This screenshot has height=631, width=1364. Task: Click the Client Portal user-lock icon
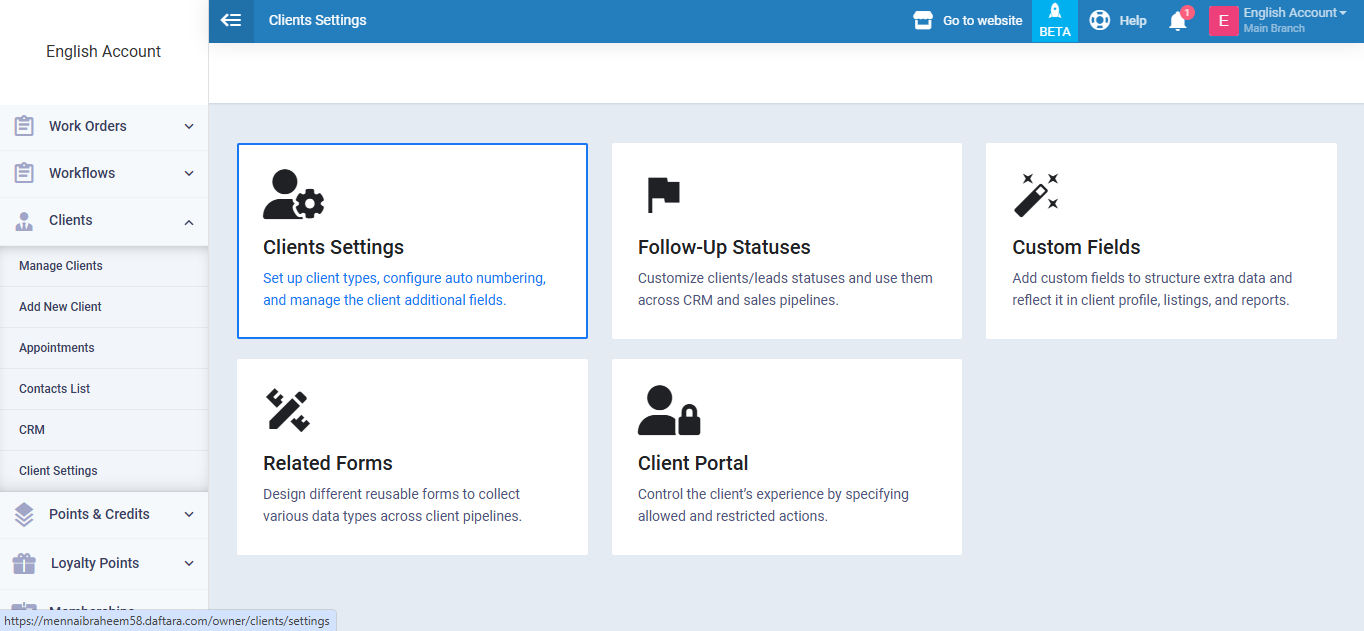point(668,410)
